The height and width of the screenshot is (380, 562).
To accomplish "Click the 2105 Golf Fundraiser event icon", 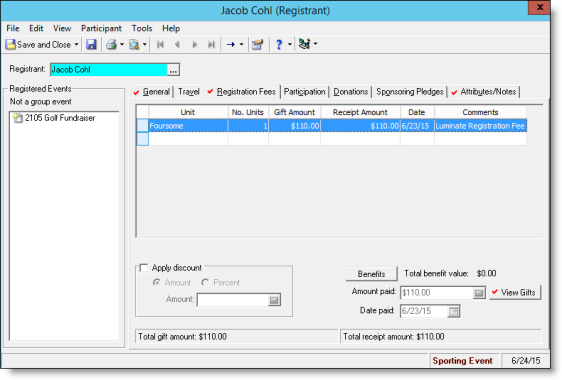I will tap(17, 118).
